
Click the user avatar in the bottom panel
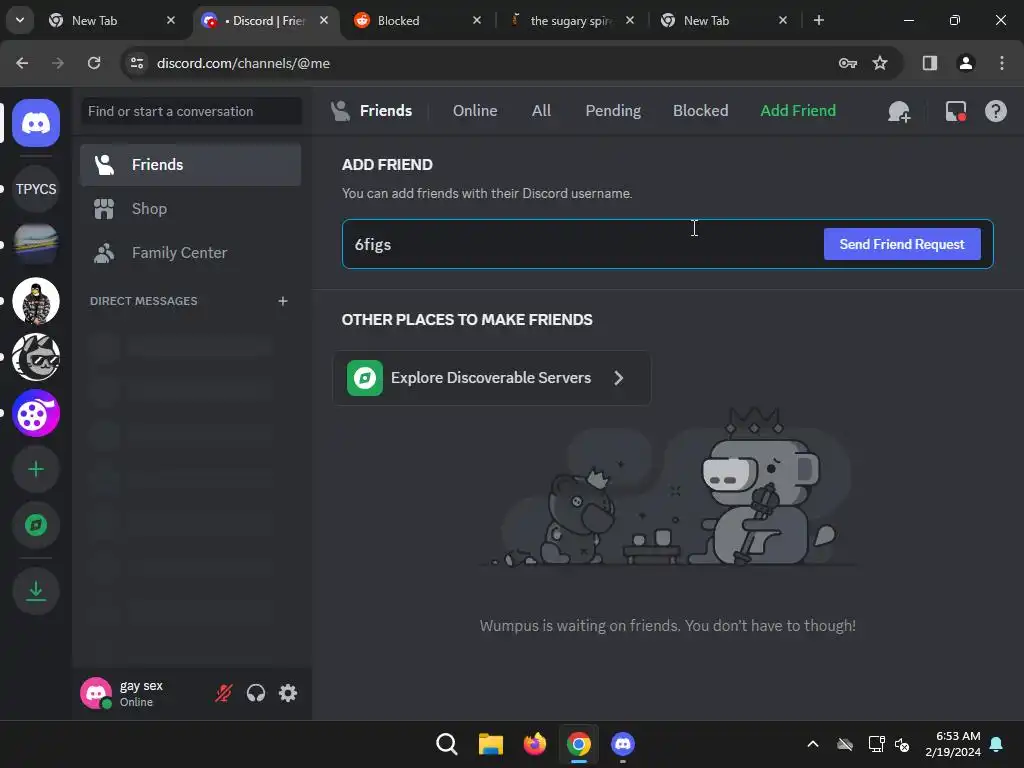pos(96,693)
